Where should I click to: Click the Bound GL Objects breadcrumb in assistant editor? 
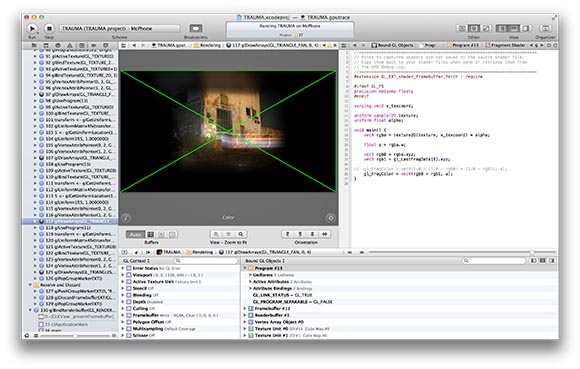click(x=392, y=45)
